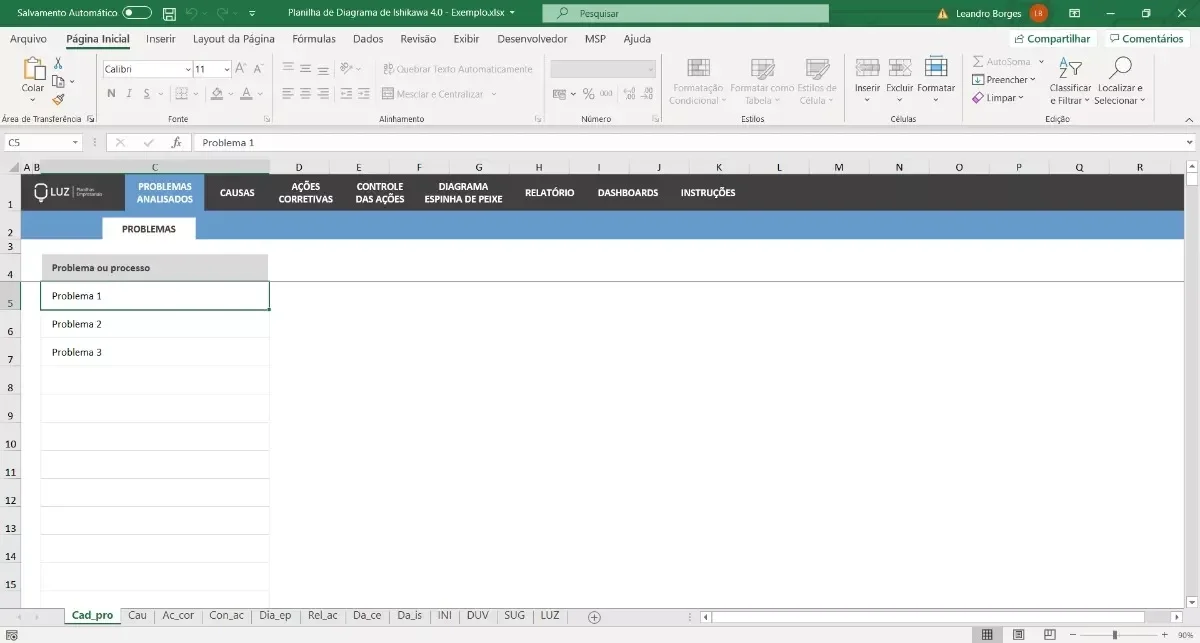Click the Undo arrow in title bar

192,14
